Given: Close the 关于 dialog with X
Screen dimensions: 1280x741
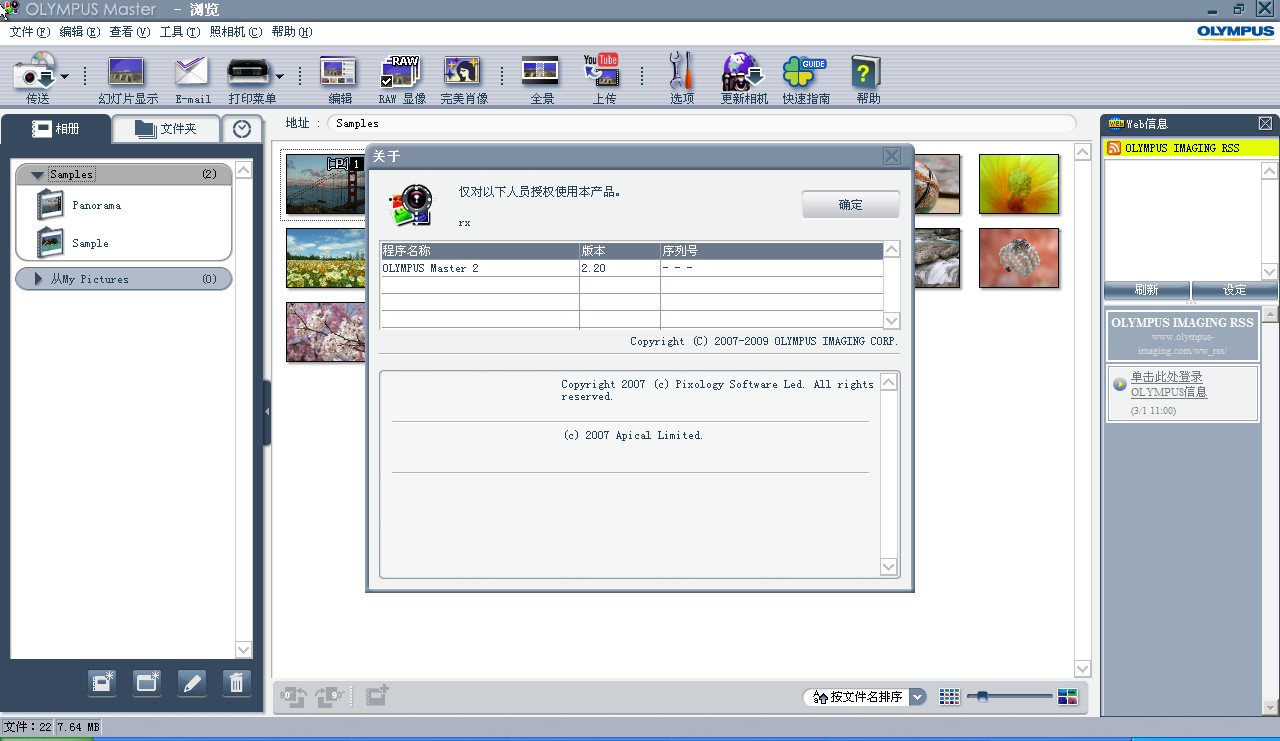Looking at the screenshot, I should click(x=892, y=156).
